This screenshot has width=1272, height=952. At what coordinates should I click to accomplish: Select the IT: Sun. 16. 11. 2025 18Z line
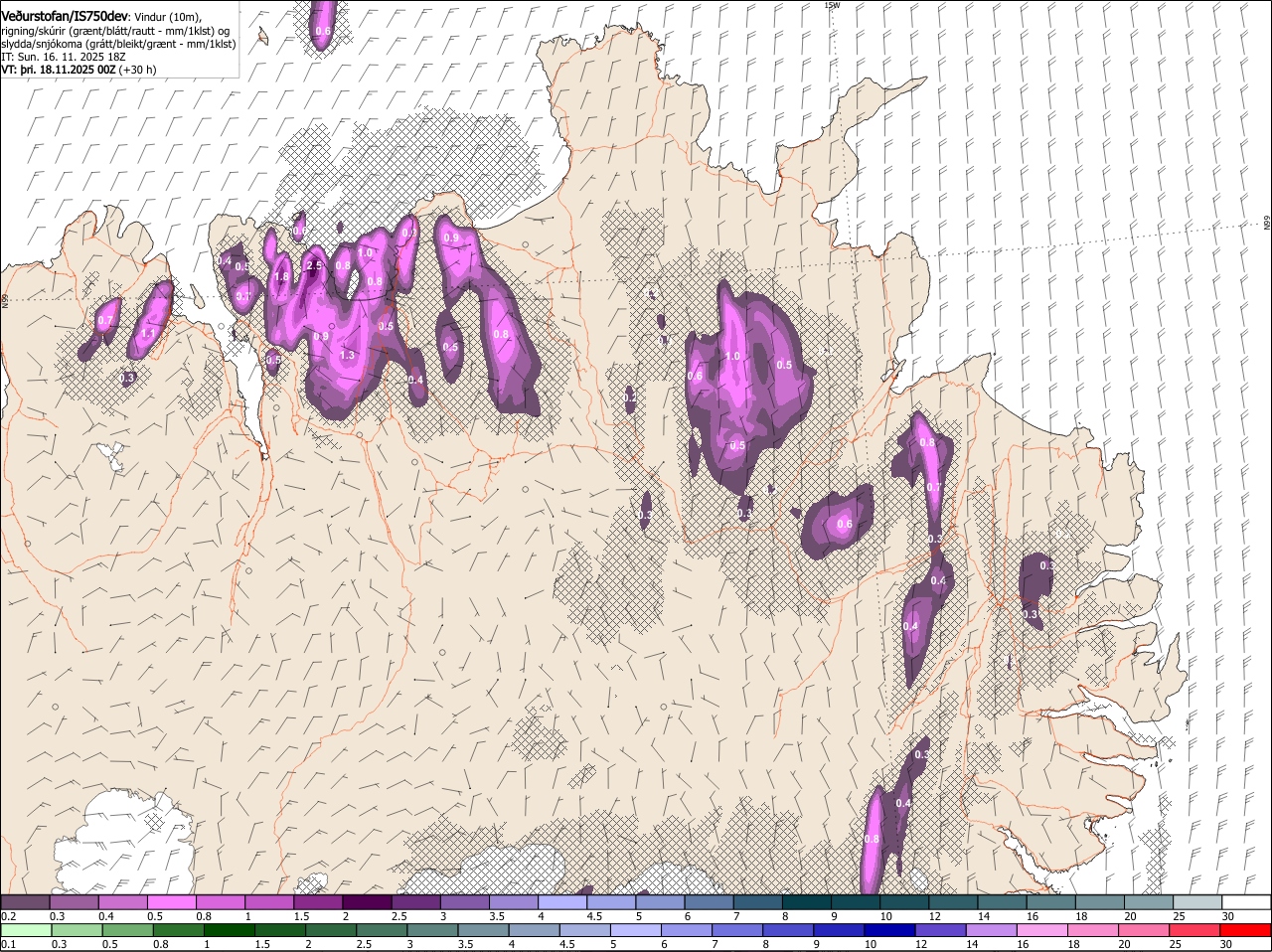pyautogui.click(x=64, y=57)
